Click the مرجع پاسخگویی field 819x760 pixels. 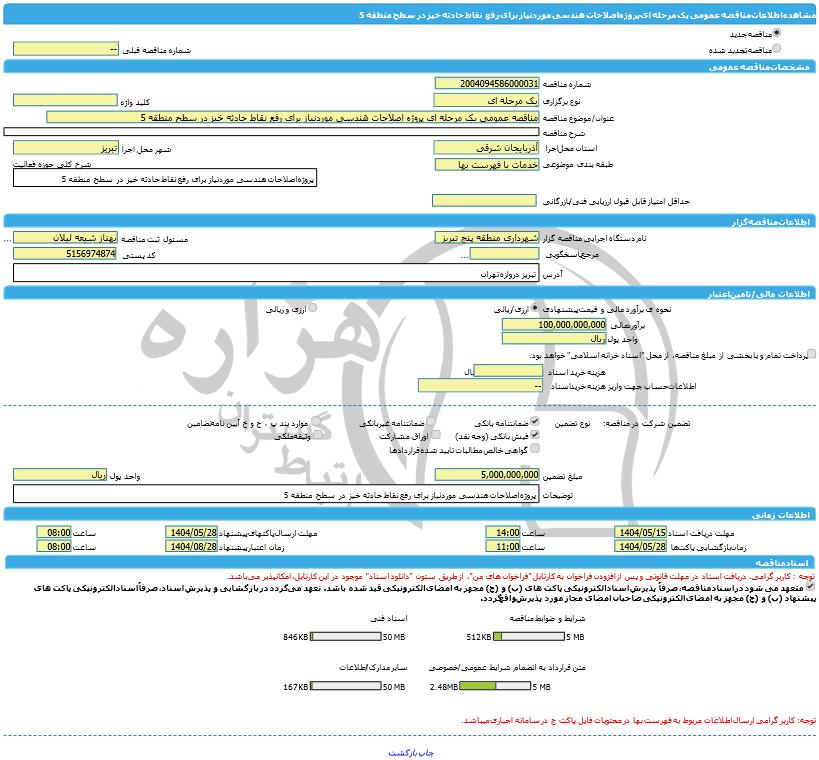(x=504, y=254)
